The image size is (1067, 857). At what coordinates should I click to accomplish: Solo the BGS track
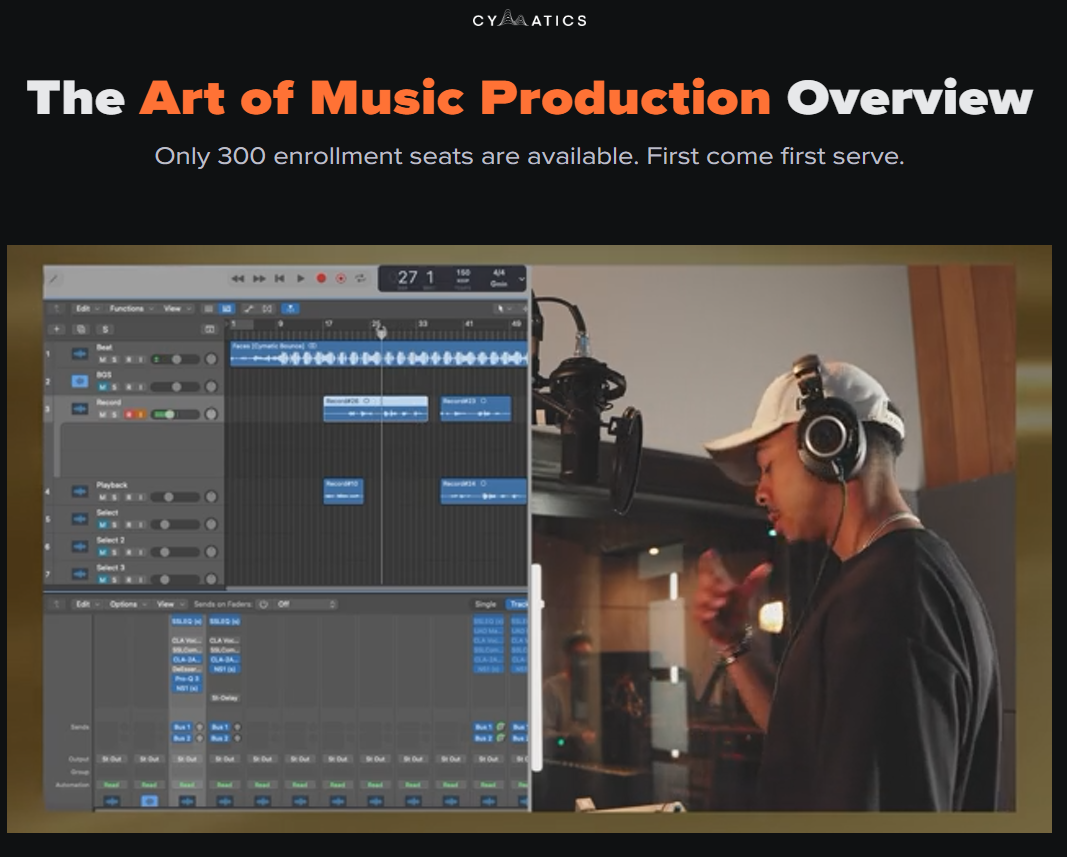pyautogui.click(x=115, y=386)
